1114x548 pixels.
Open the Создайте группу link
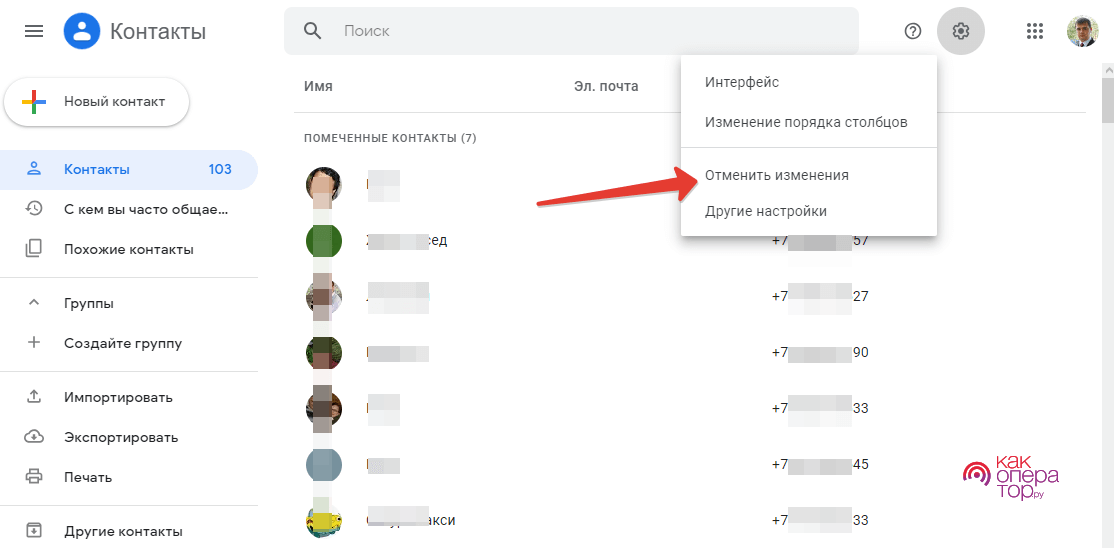tap(123, 343)
